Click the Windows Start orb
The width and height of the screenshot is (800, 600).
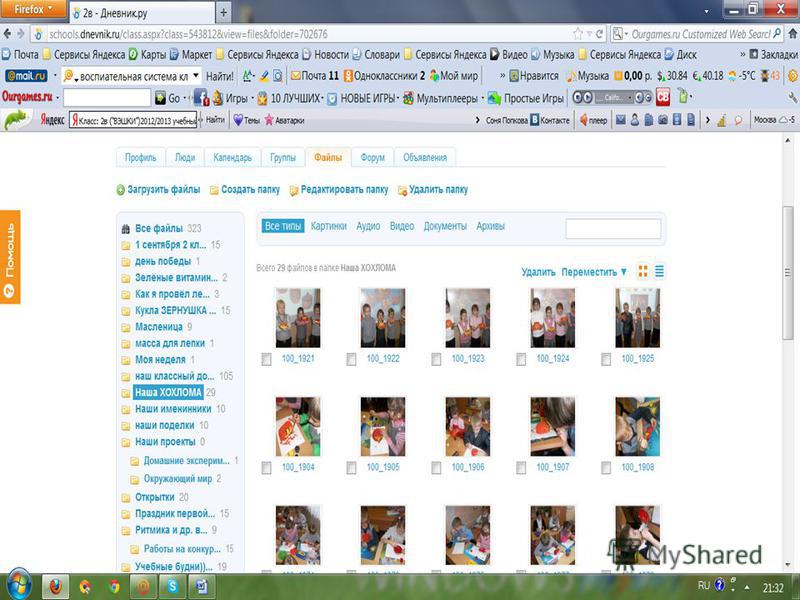[18, 585]
